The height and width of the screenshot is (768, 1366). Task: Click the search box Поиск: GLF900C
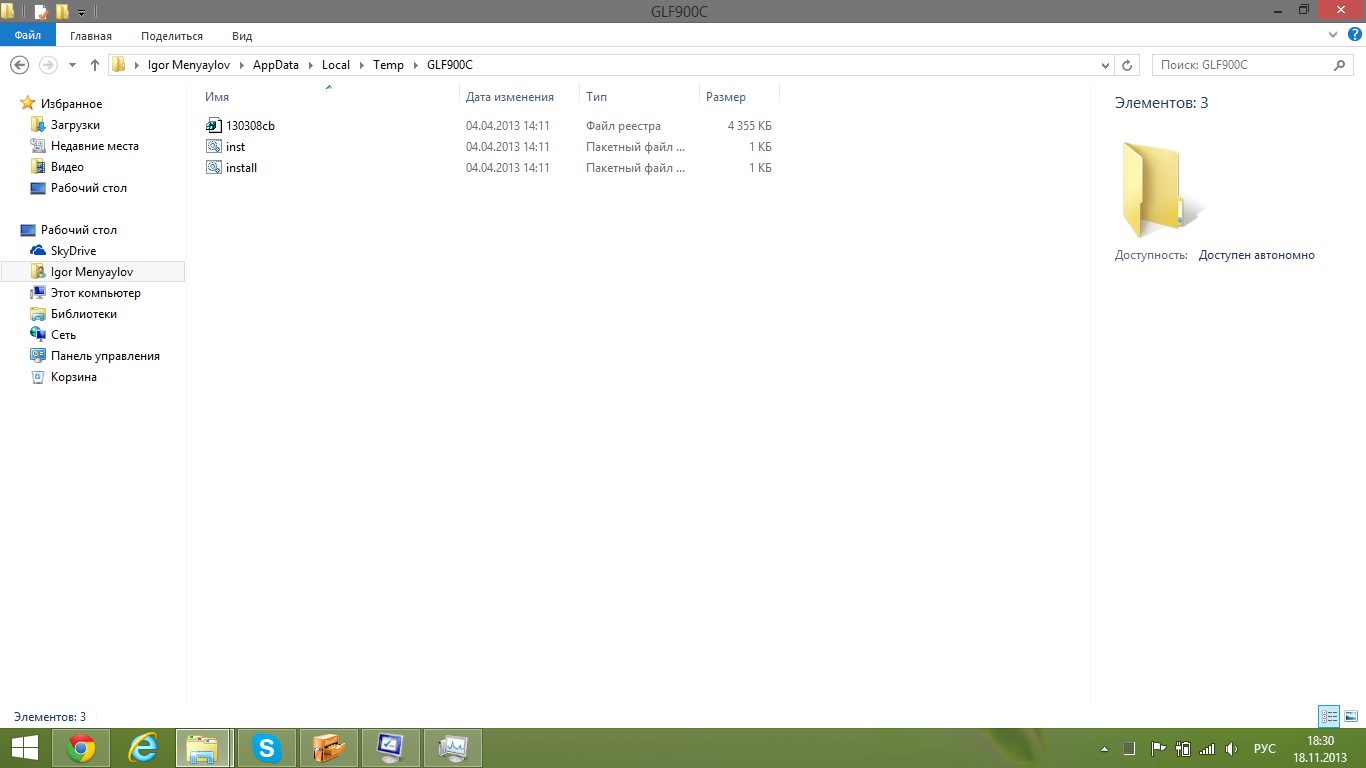pos(1240,65)
